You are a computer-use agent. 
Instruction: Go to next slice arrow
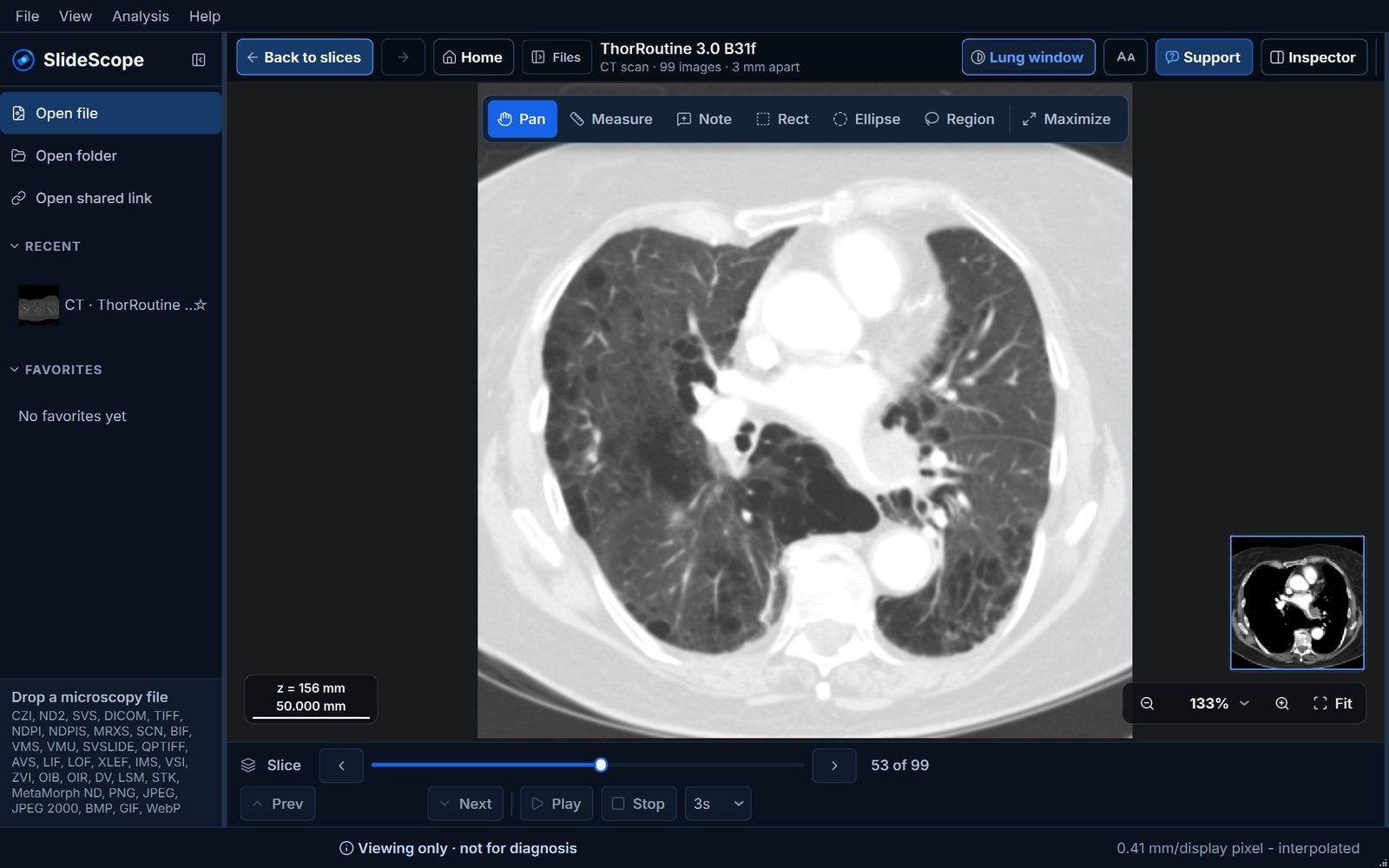coord(834,766)
